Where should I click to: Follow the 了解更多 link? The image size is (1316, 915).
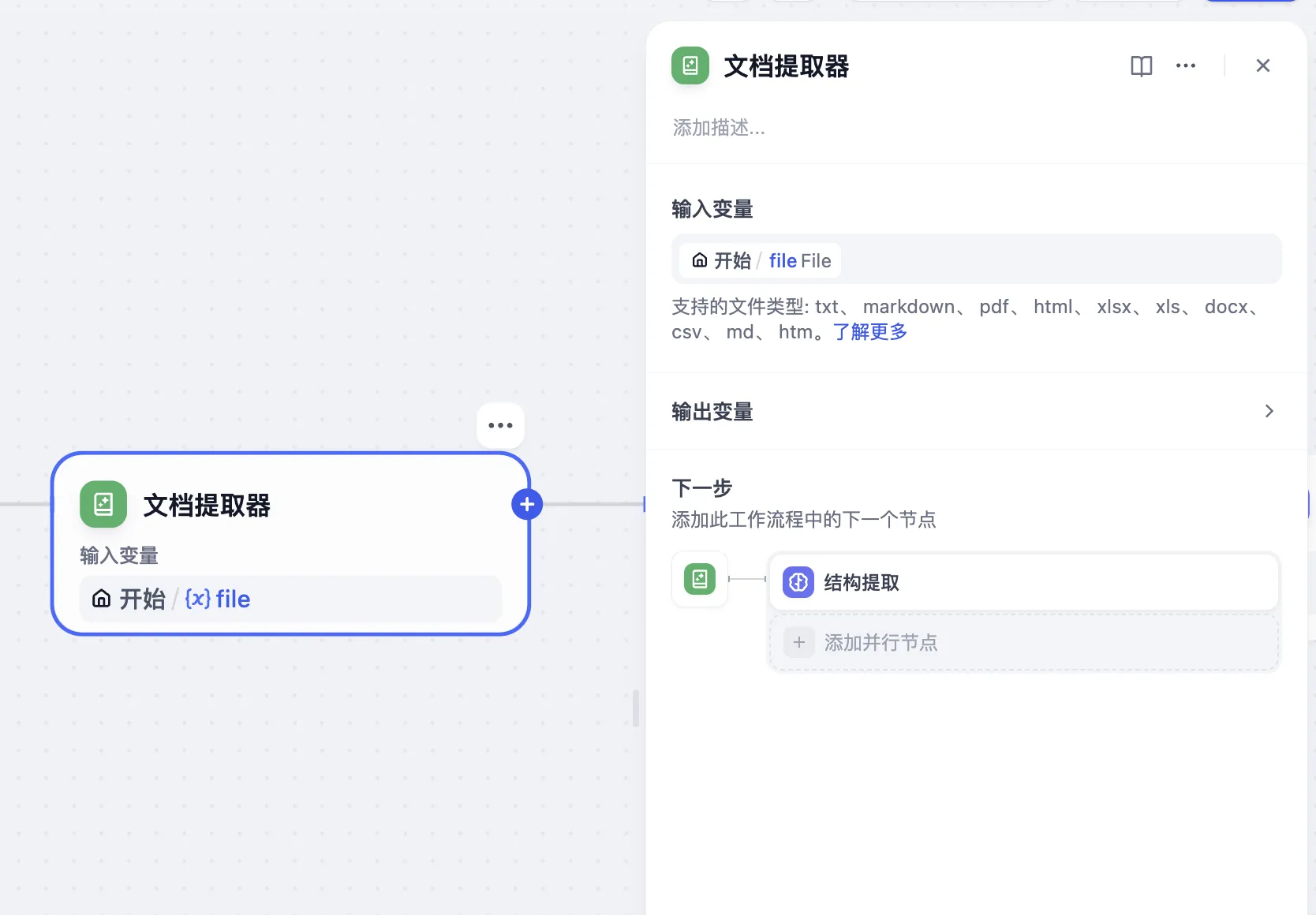coord(869,332)
